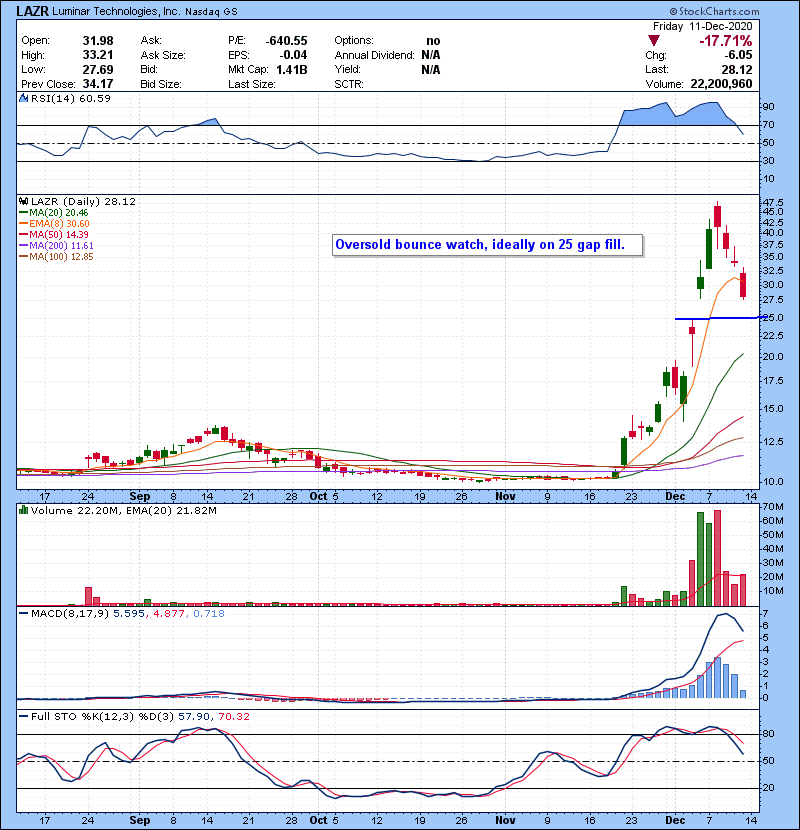Viewport: 800px width, 830px height.
Task: Click the High value 33.21
Action: tap(98, 55)
